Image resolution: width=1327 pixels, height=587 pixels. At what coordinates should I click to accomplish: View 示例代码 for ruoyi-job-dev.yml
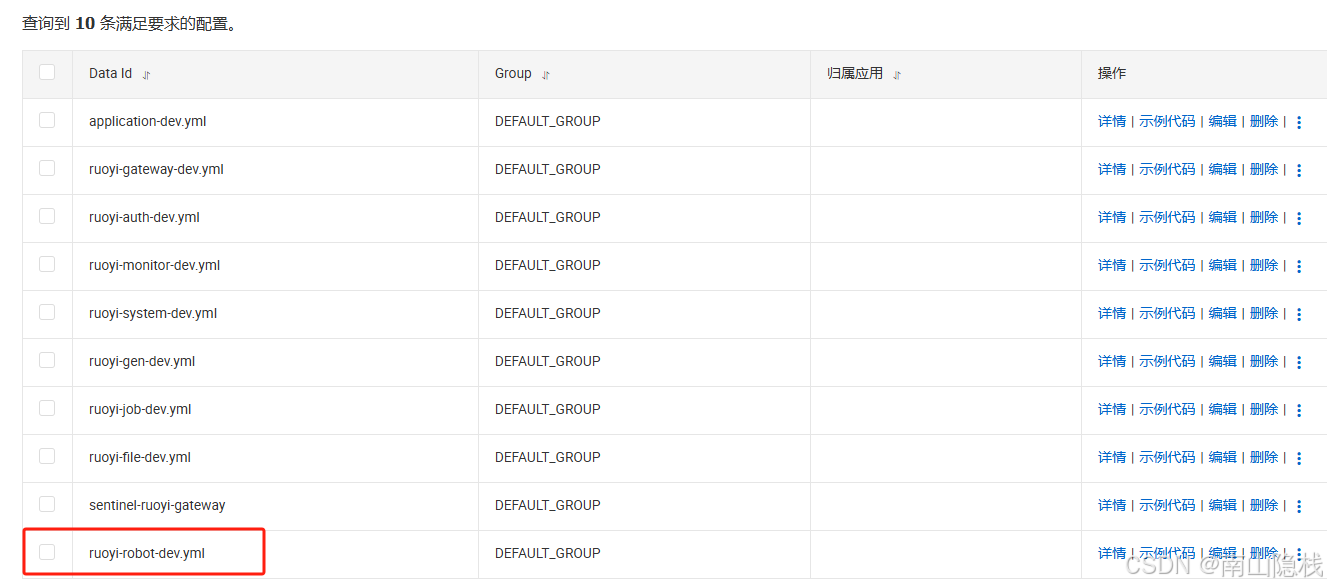[x=1167, y=409]
